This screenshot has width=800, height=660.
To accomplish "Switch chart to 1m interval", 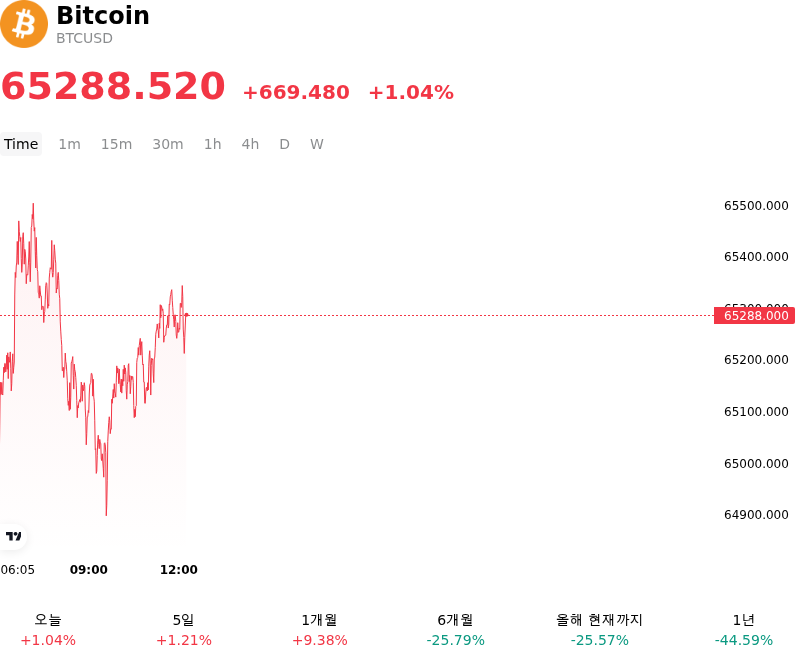I will pyautogui.click(x=69, y=144).
